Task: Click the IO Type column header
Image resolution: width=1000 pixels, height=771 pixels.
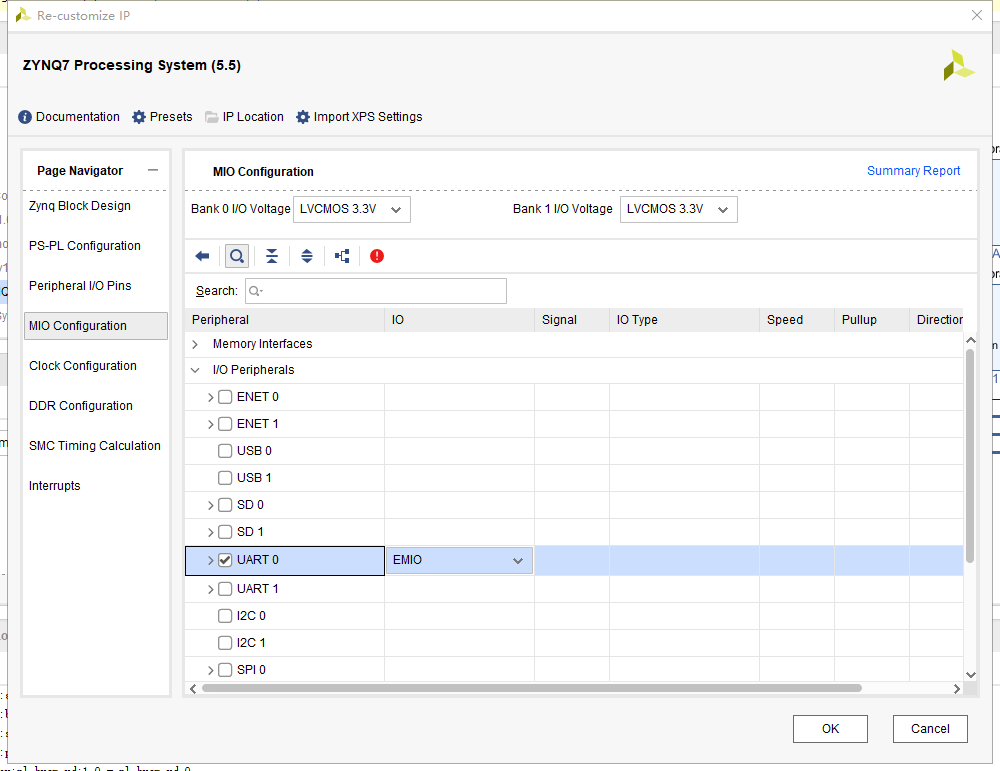Action: tap(684, 320)
